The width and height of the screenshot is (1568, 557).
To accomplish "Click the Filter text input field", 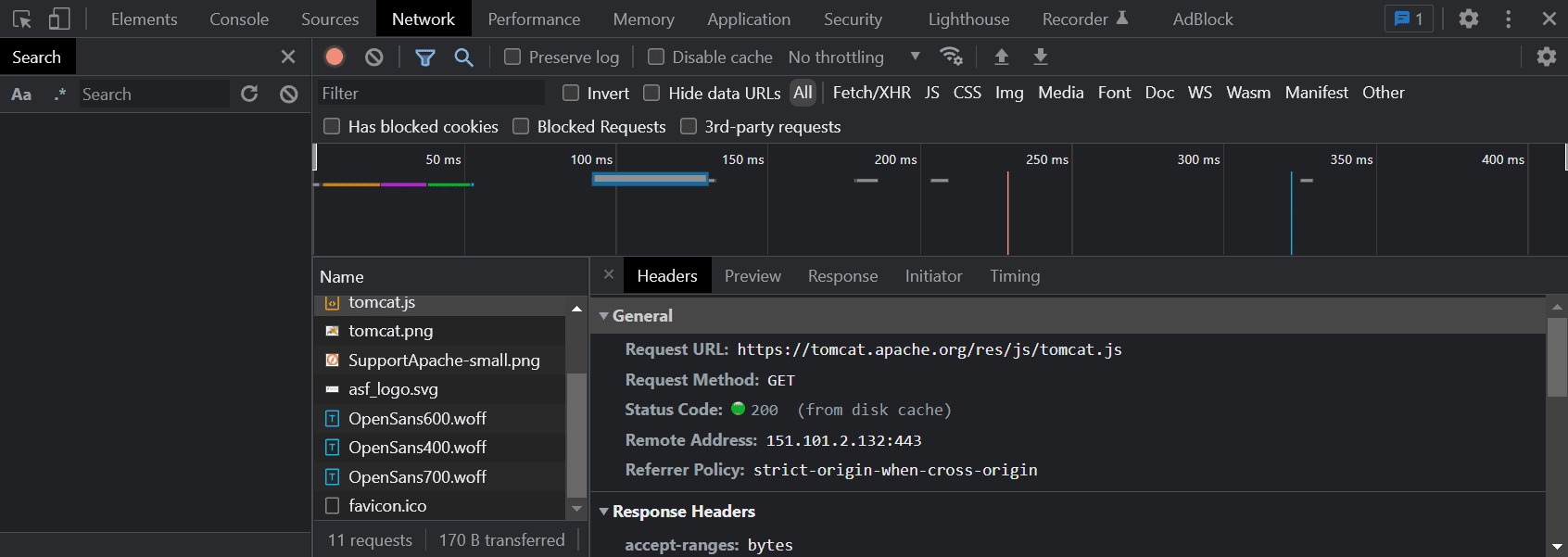I will (x=431, y=94).
